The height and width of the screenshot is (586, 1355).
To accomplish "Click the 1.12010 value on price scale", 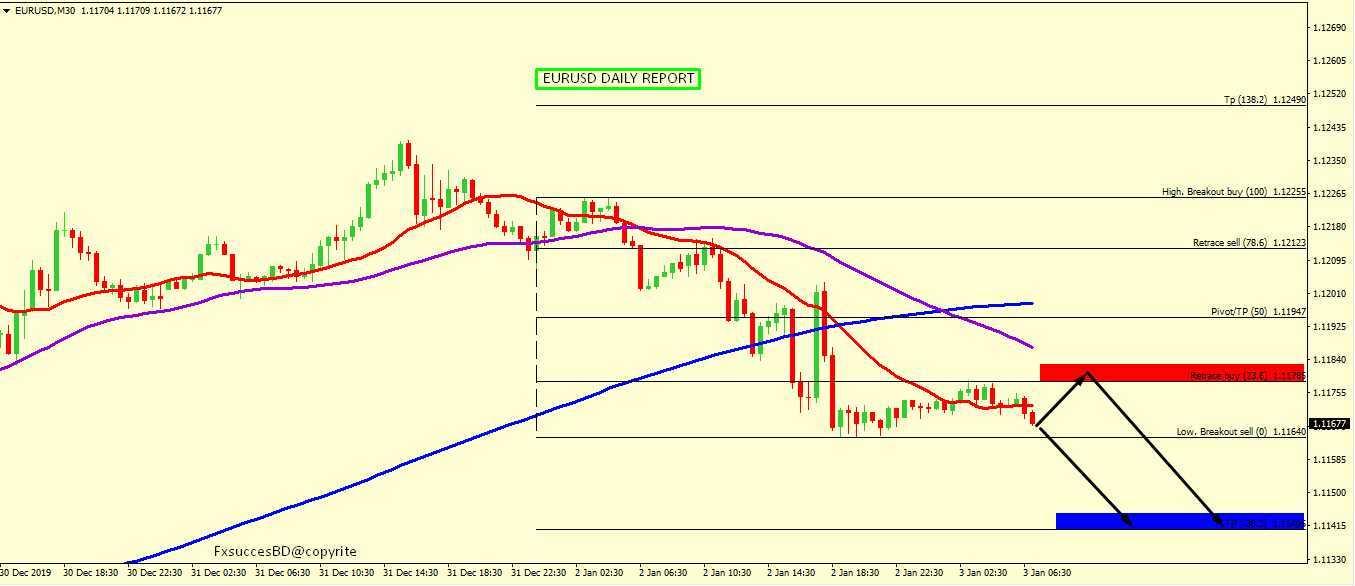I will point(1330,293).
